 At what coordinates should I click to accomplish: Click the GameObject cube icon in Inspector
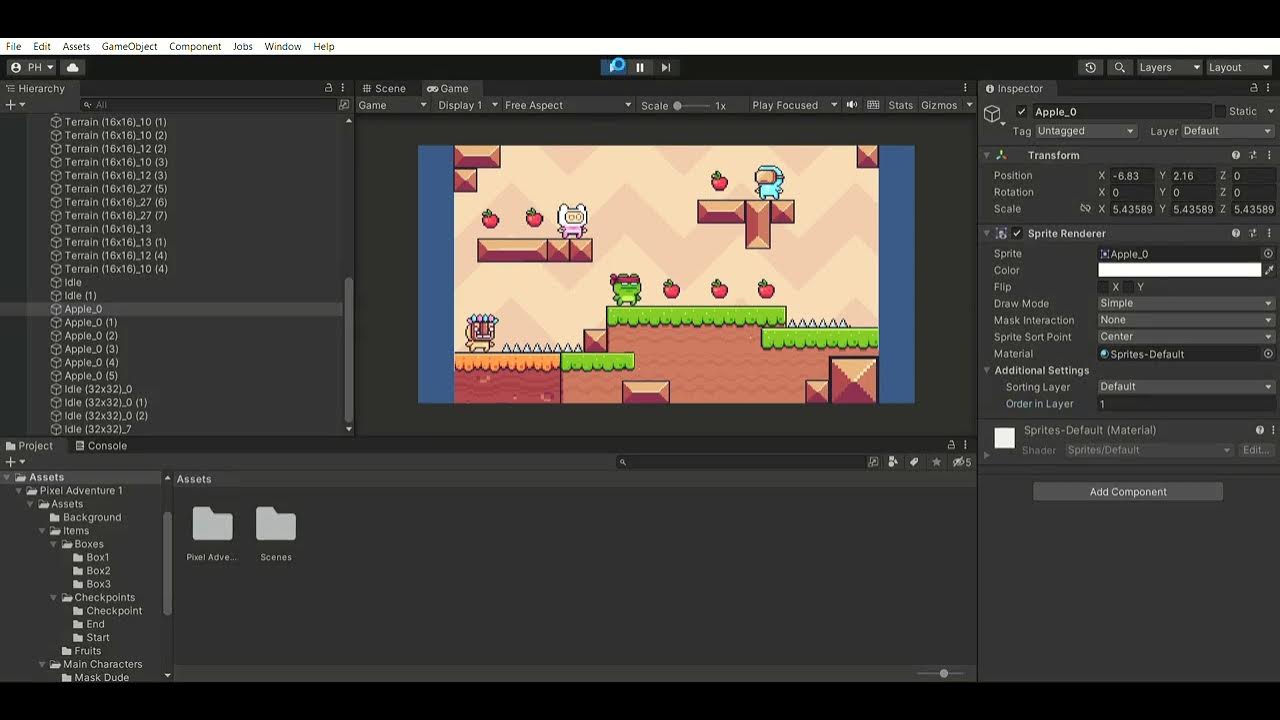(x=992, y=114)
